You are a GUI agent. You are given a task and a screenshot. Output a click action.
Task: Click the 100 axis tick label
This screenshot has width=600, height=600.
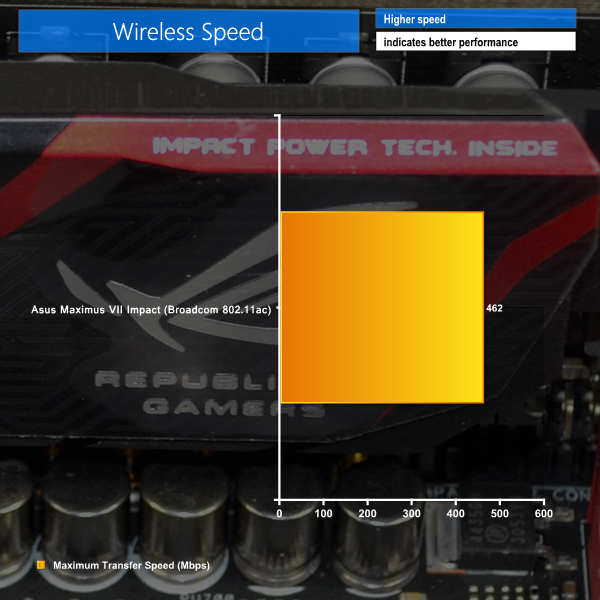(323, 514)
